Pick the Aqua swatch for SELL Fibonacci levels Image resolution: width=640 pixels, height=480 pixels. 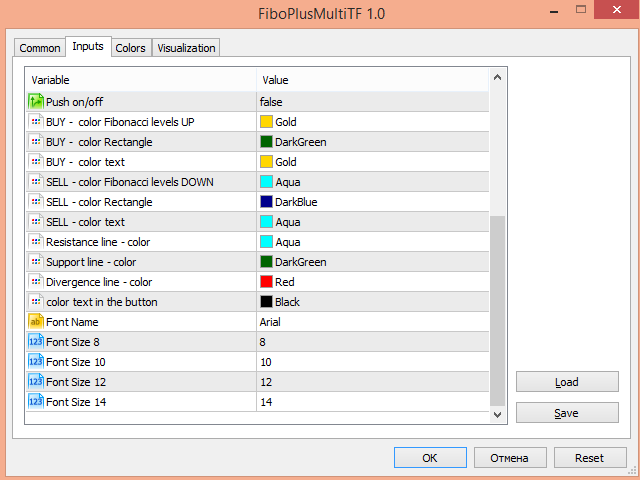click(x=267, y=182)
